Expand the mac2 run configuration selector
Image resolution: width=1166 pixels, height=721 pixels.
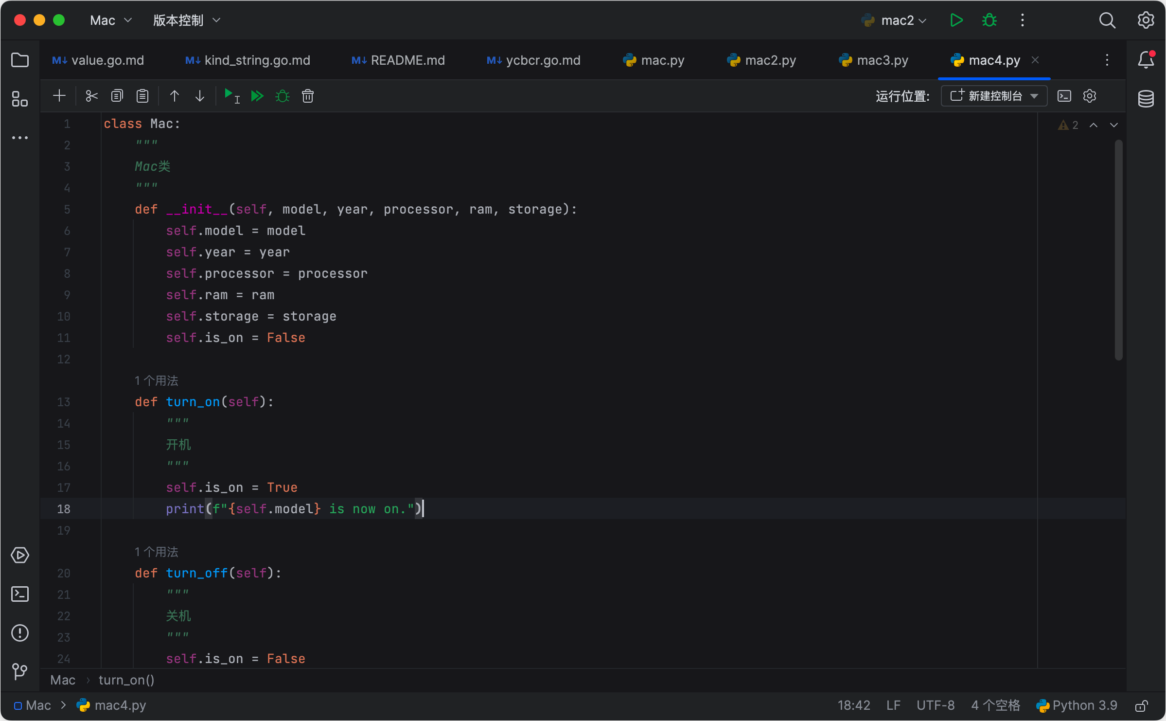[x=895, y=21]
